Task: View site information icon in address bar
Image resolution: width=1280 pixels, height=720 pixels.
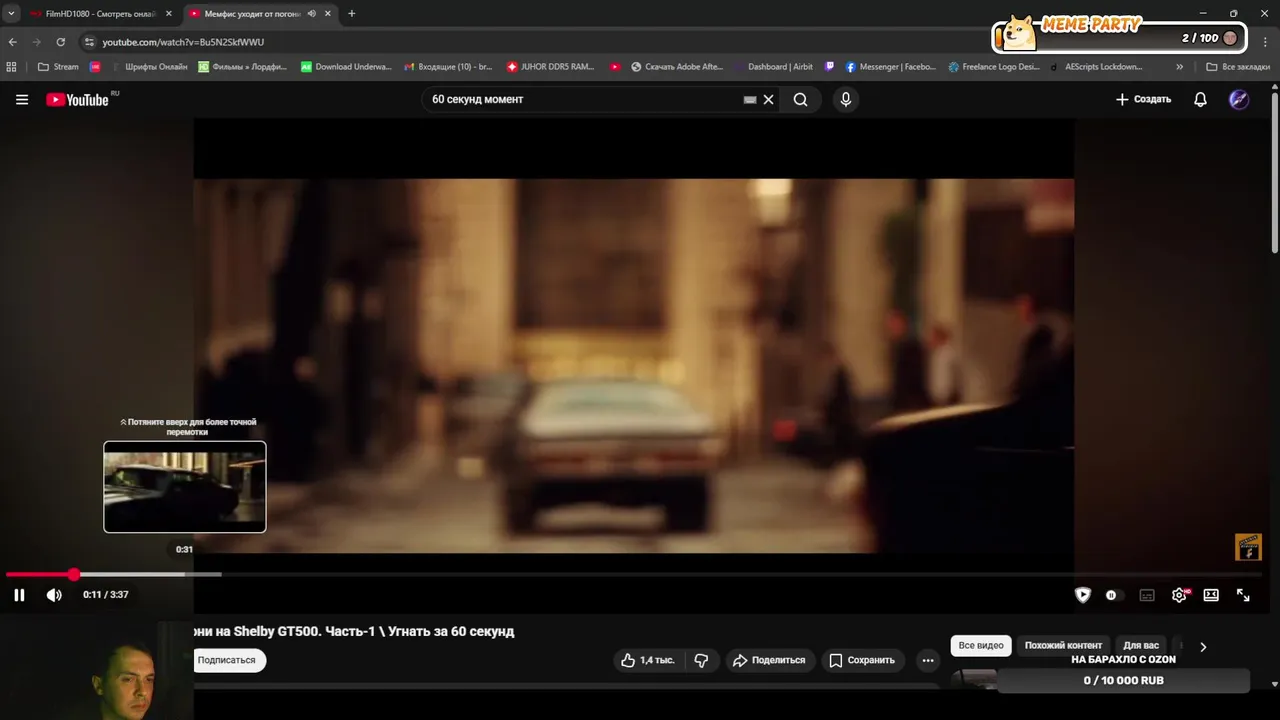Action: coord(89,42)
